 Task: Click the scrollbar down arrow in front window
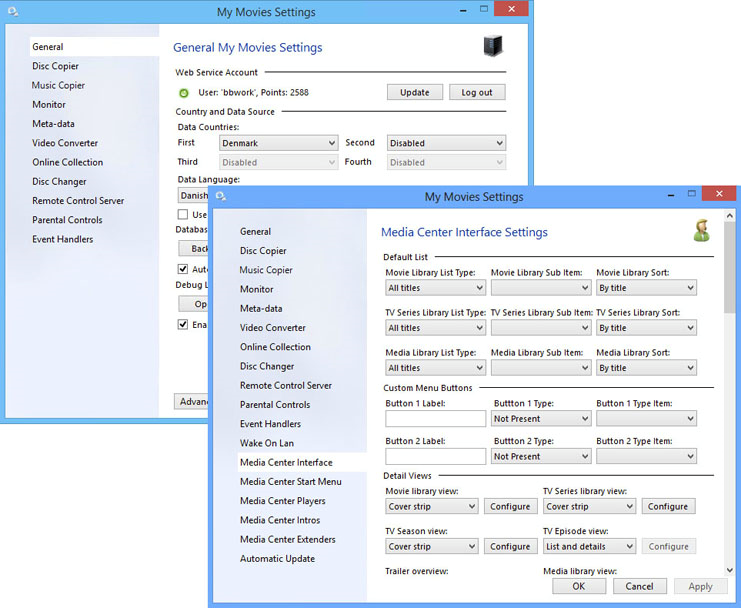click(x=730, y=570)
